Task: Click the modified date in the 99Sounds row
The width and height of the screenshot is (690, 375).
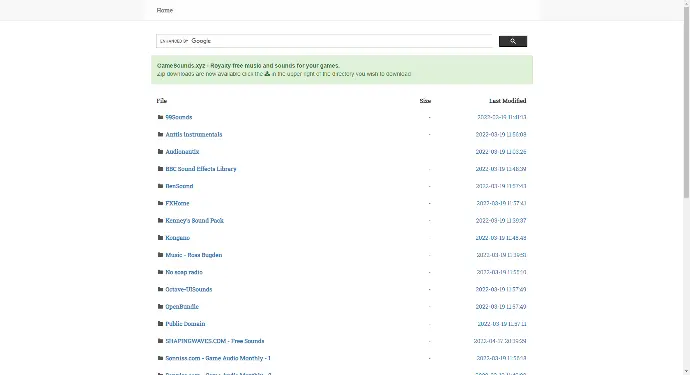Action: pyautogui.click(x=502, y=117)
